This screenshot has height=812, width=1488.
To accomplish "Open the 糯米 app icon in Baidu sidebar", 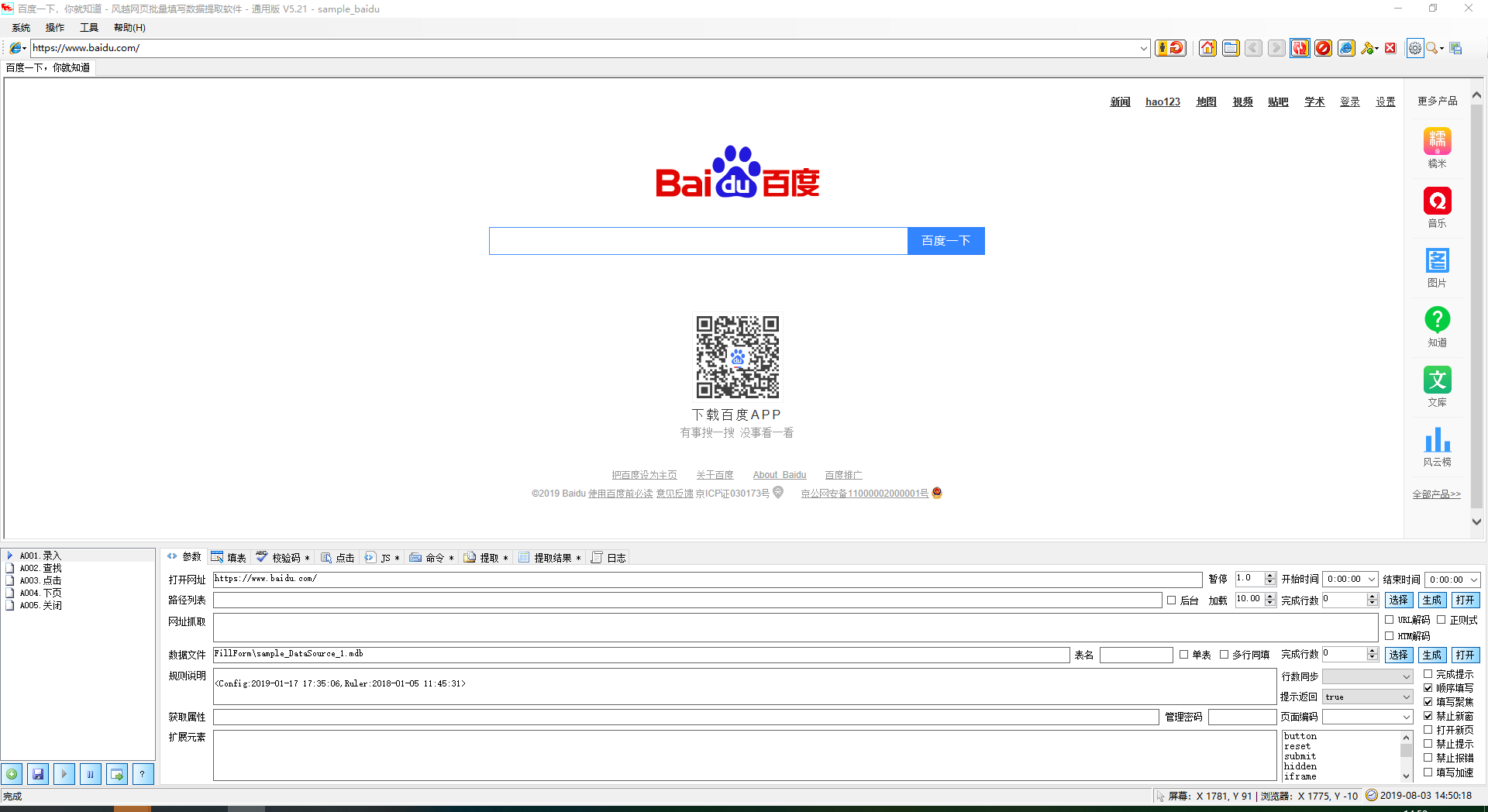I will (1437, 141).
